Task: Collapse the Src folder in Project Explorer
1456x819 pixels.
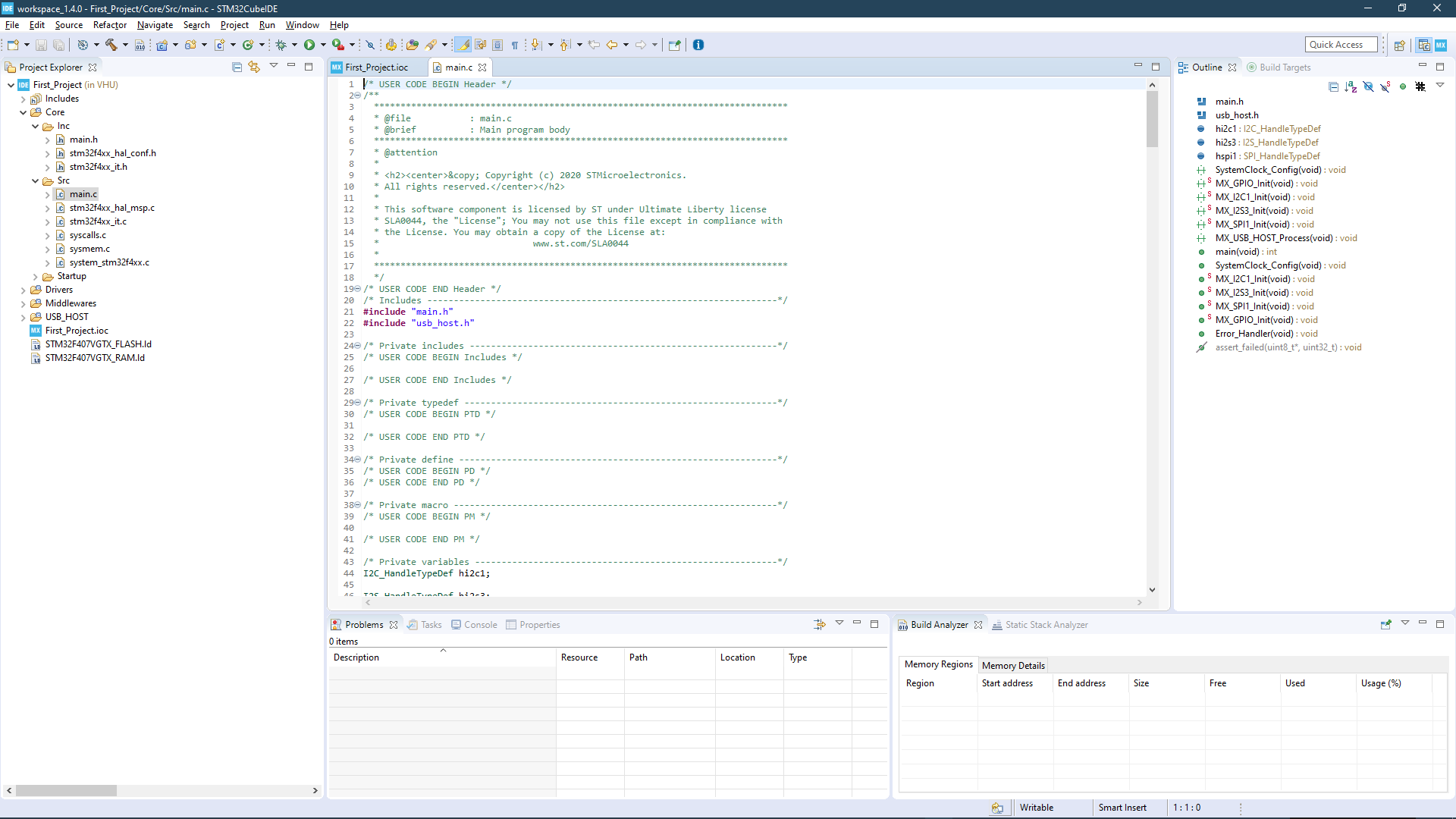Action: click(x=35, y=180)
